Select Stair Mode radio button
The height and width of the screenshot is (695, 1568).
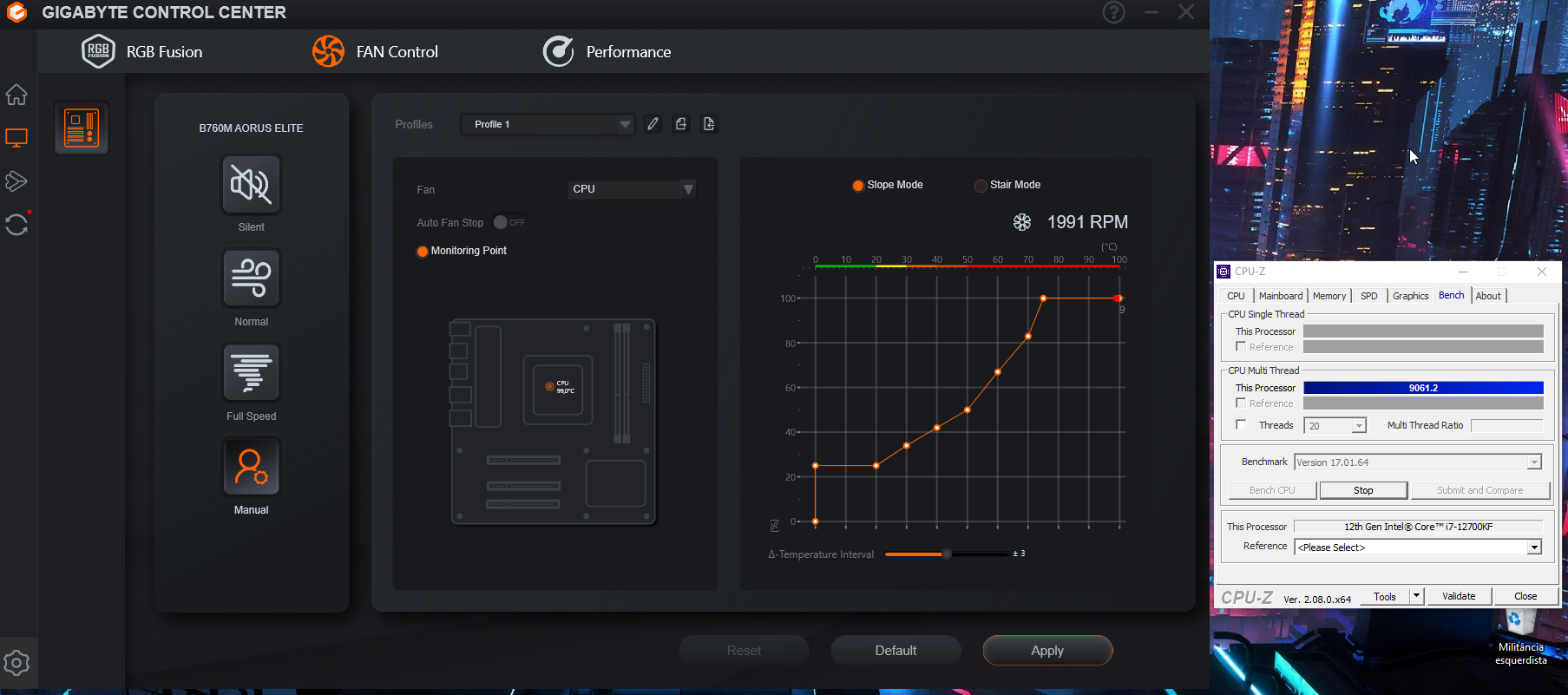[x=981, y=185]
